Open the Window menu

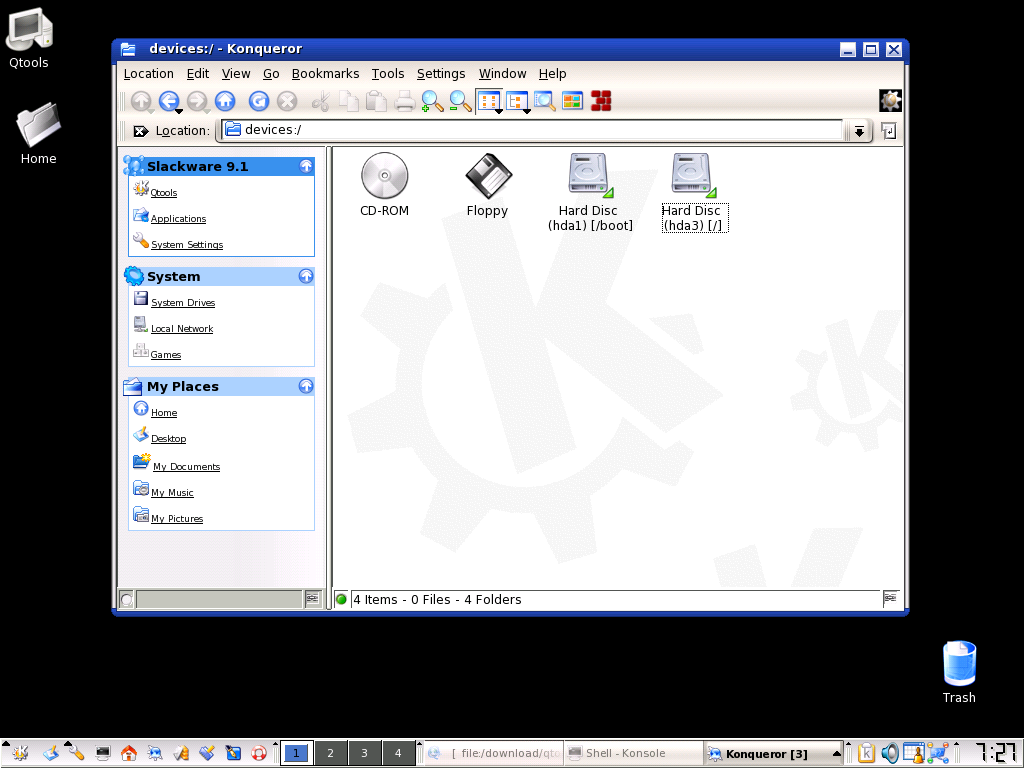502,74
